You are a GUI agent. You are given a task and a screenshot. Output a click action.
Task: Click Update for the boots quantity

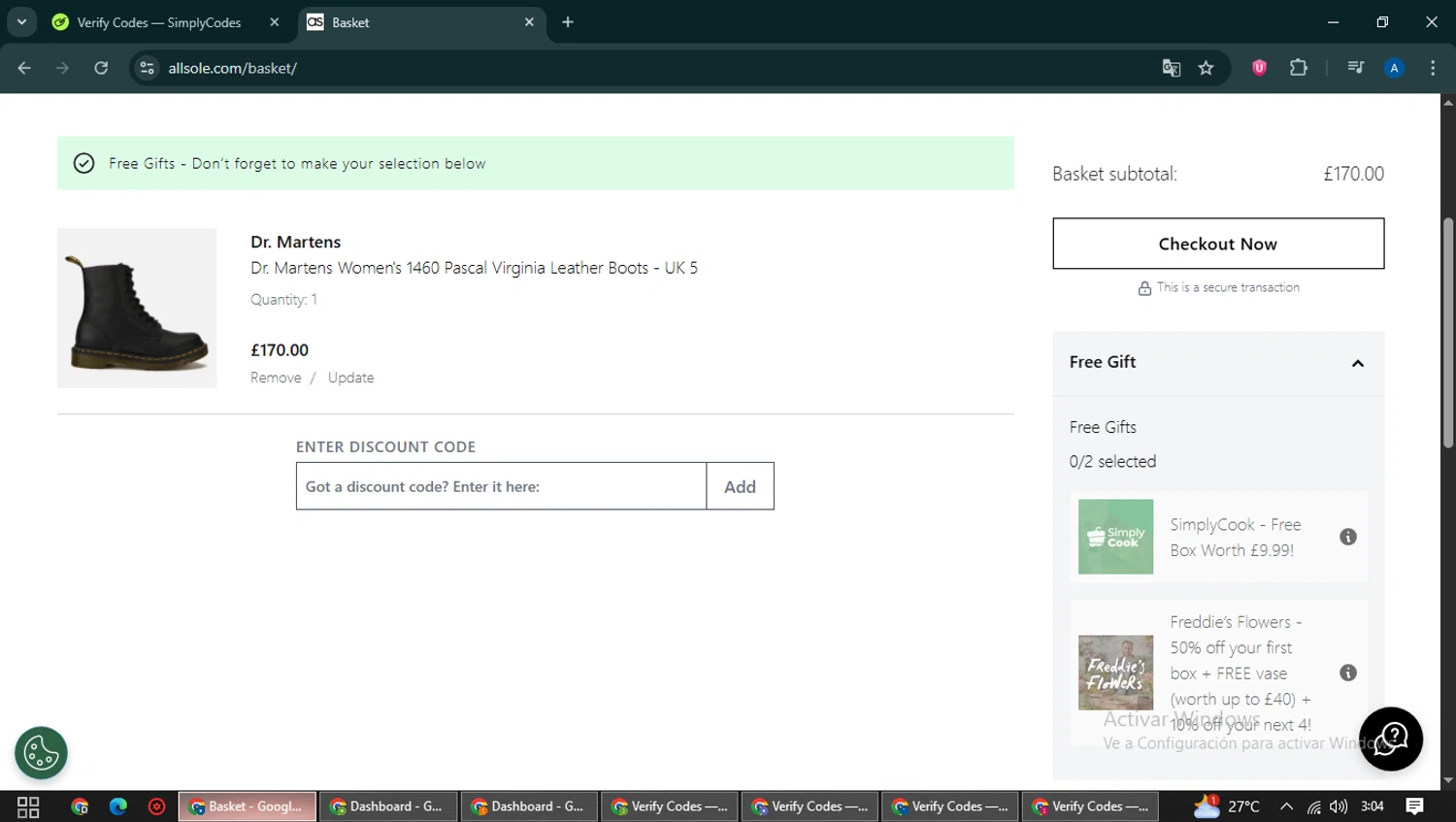click(x=350, y=378)
